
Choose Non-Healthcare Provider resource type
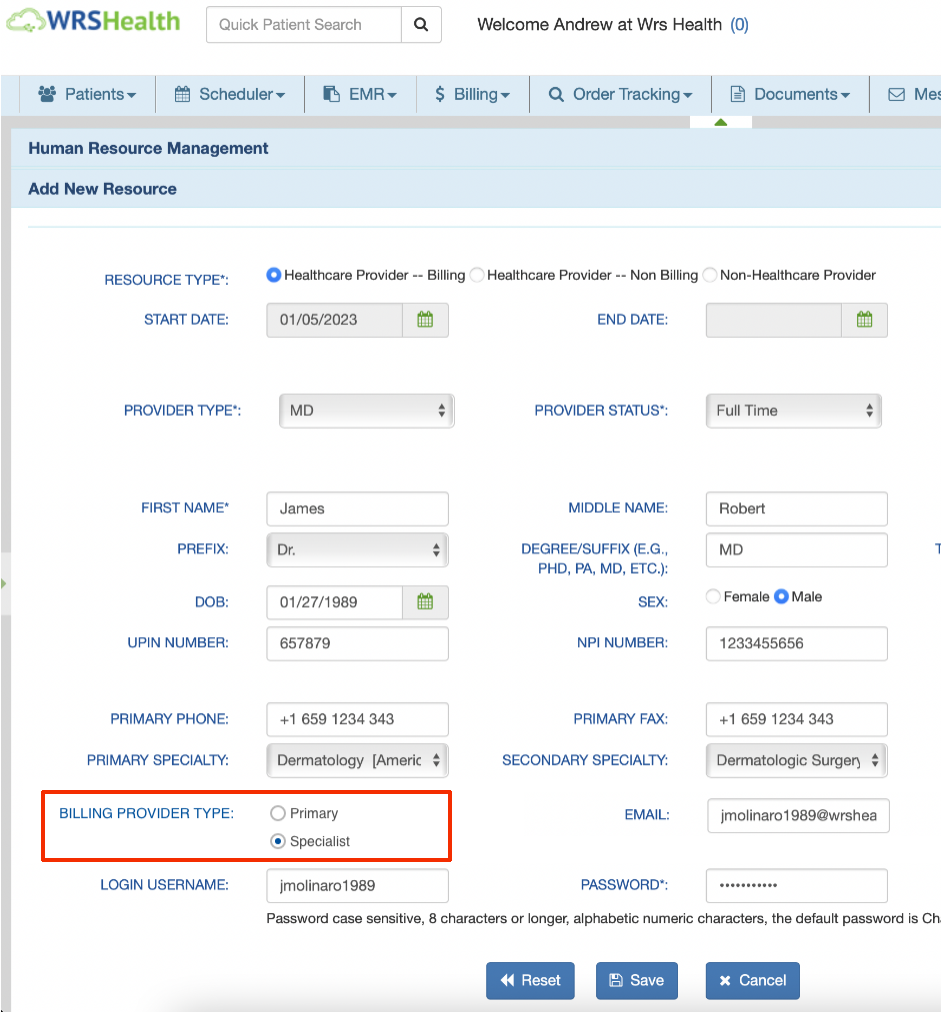tap(710, 275)
